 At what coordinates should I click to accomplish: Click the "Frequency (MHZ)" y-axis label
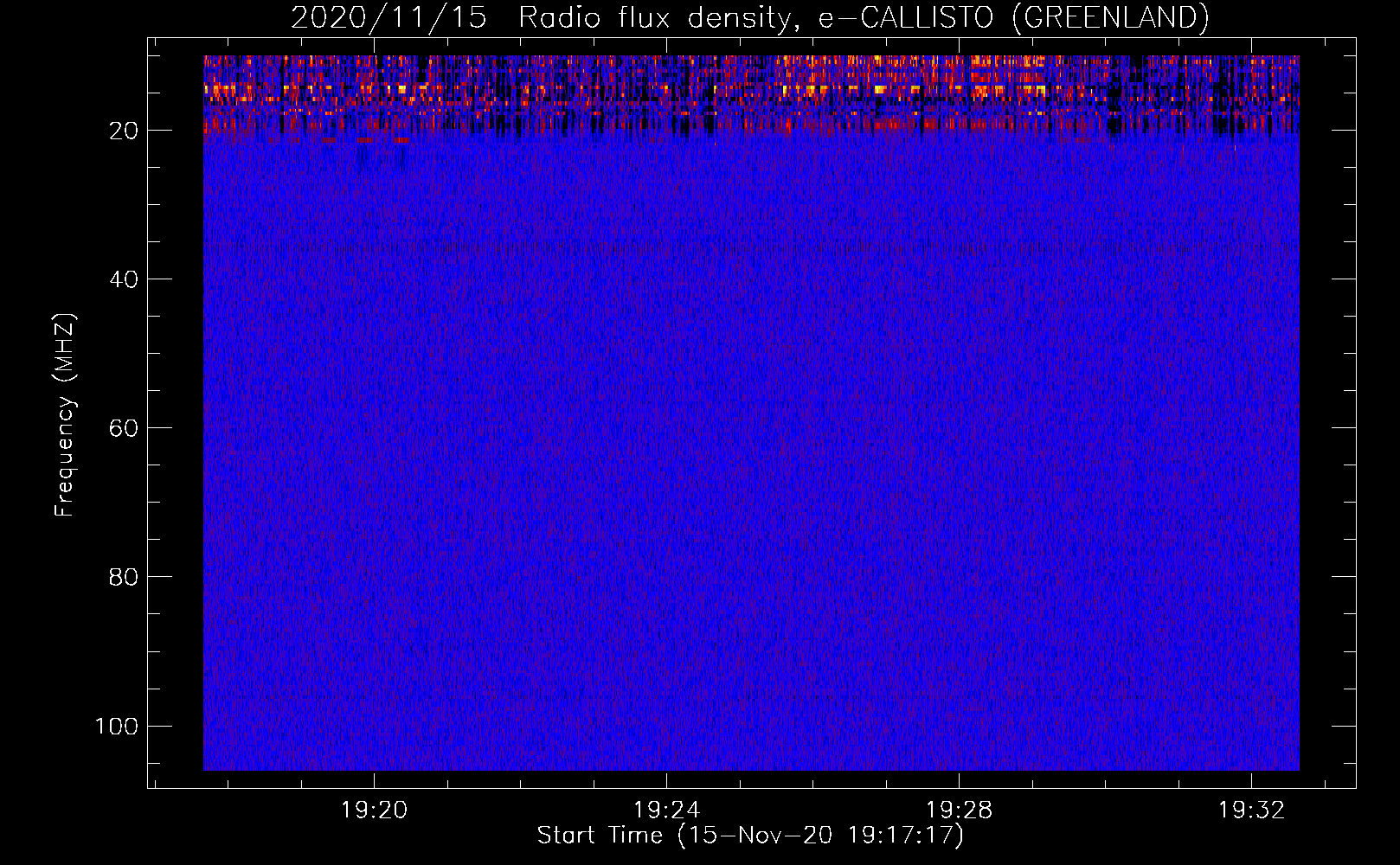point(65,415)
